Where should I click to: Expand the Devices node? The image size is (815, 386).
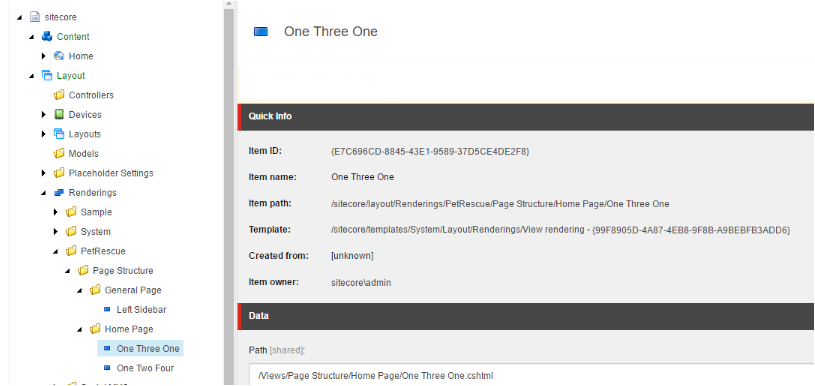point(44,114)
